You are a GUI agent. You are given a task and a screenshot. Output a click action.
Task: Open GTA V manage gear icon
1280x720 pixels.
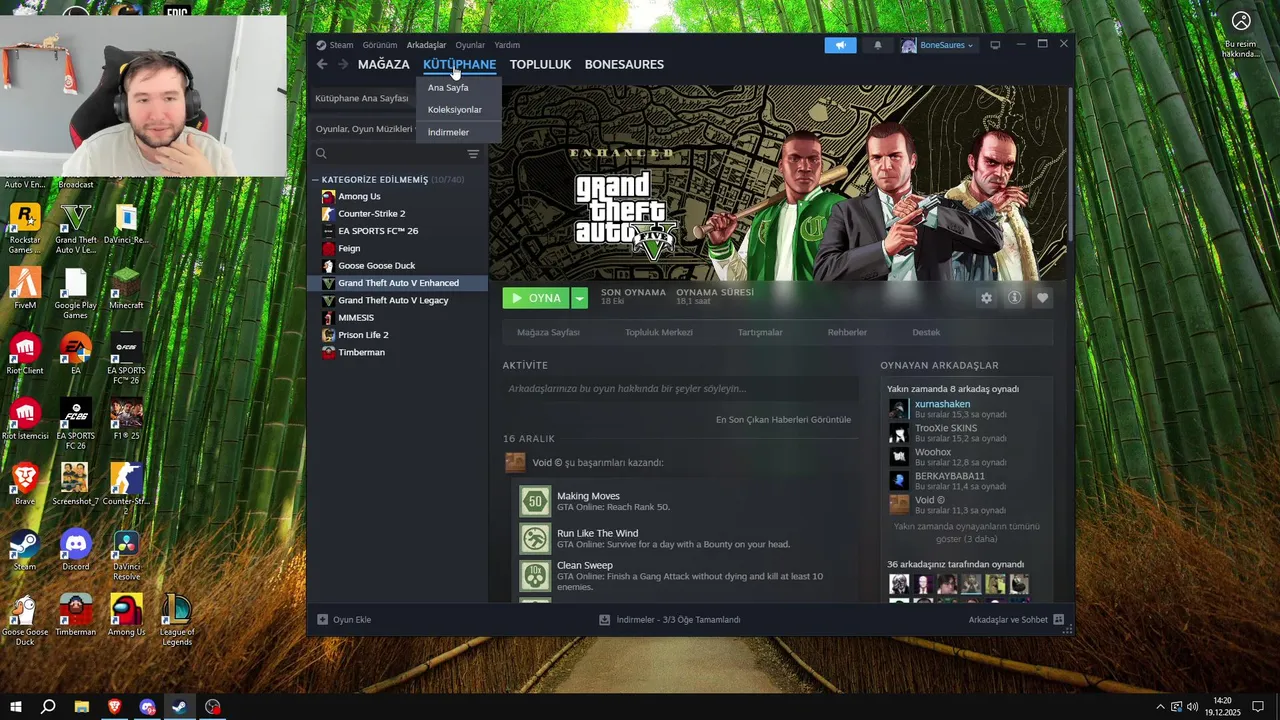coord(986,298)
